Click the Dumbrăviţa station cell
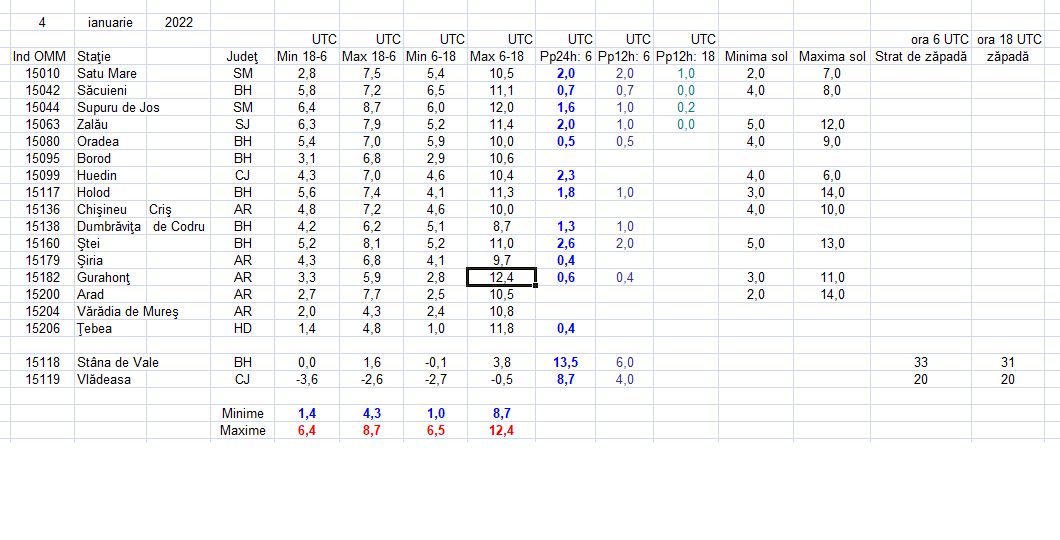The height and width of the screenshot is (540, 1060). 110,226
